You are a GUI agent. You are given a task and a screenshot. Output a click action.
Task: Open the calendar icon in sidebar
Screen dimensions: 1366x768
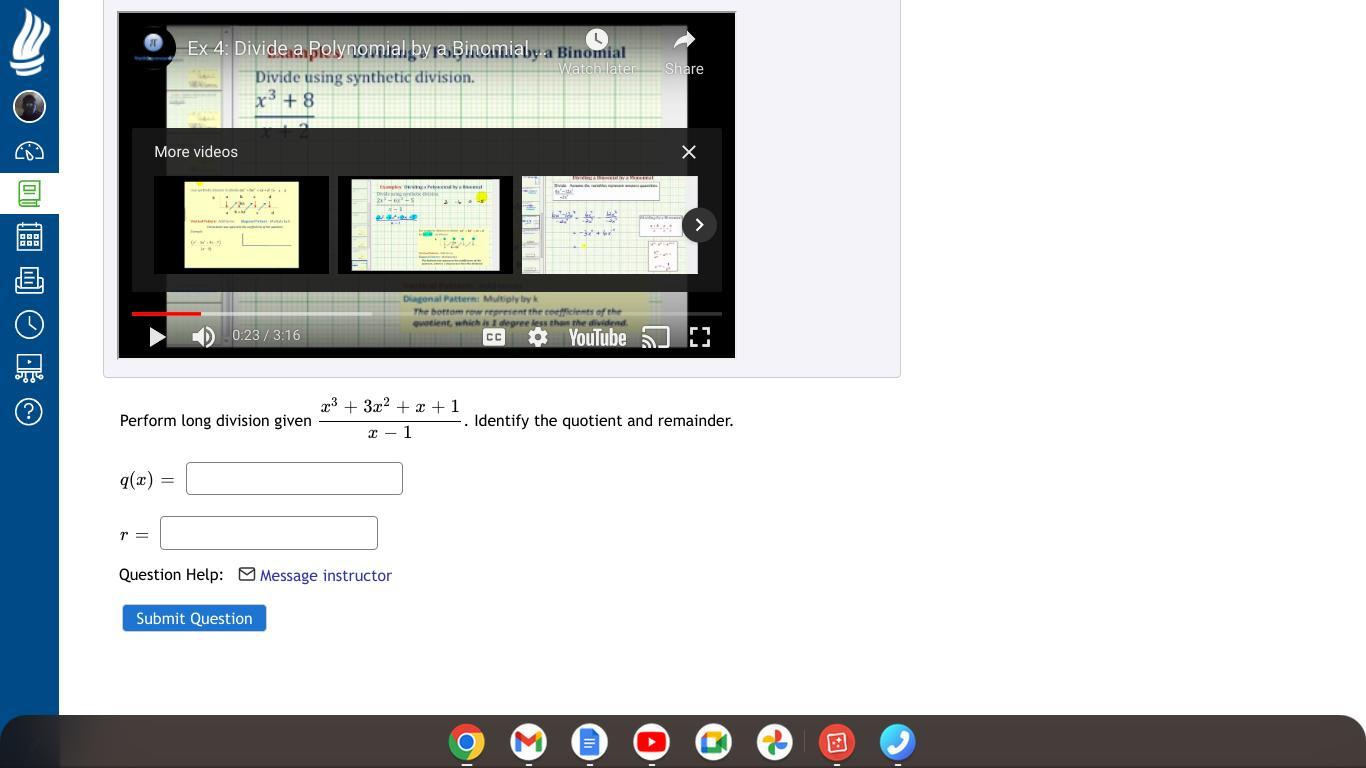coord(29,237)
